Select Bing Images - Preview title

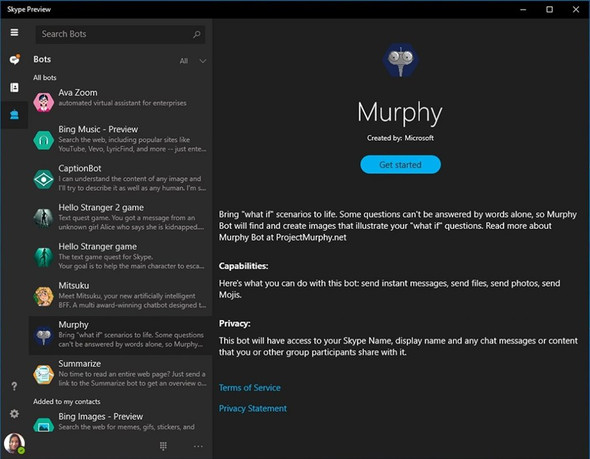coord(100,417)
